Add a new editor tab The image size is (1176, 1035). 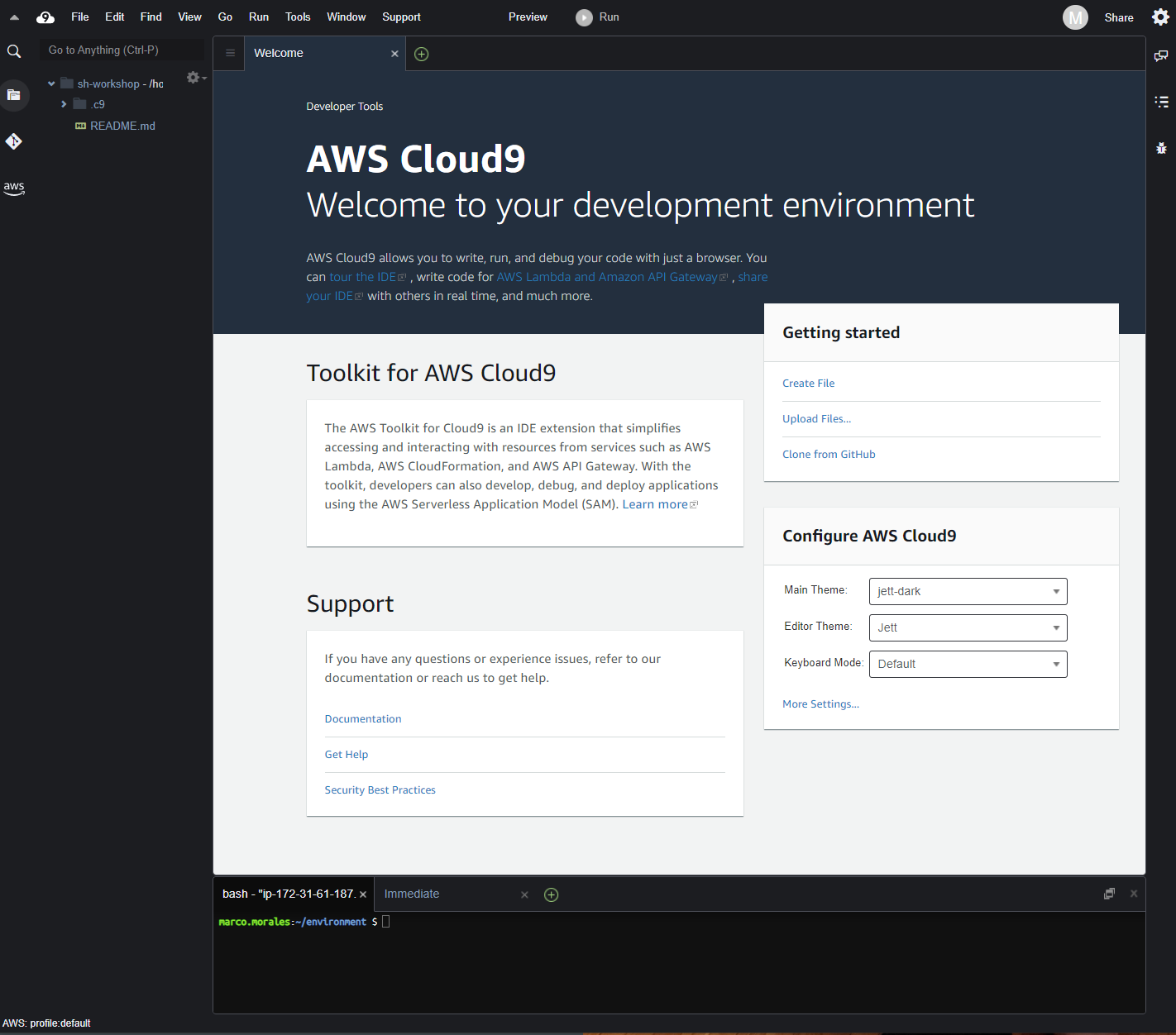421,54
